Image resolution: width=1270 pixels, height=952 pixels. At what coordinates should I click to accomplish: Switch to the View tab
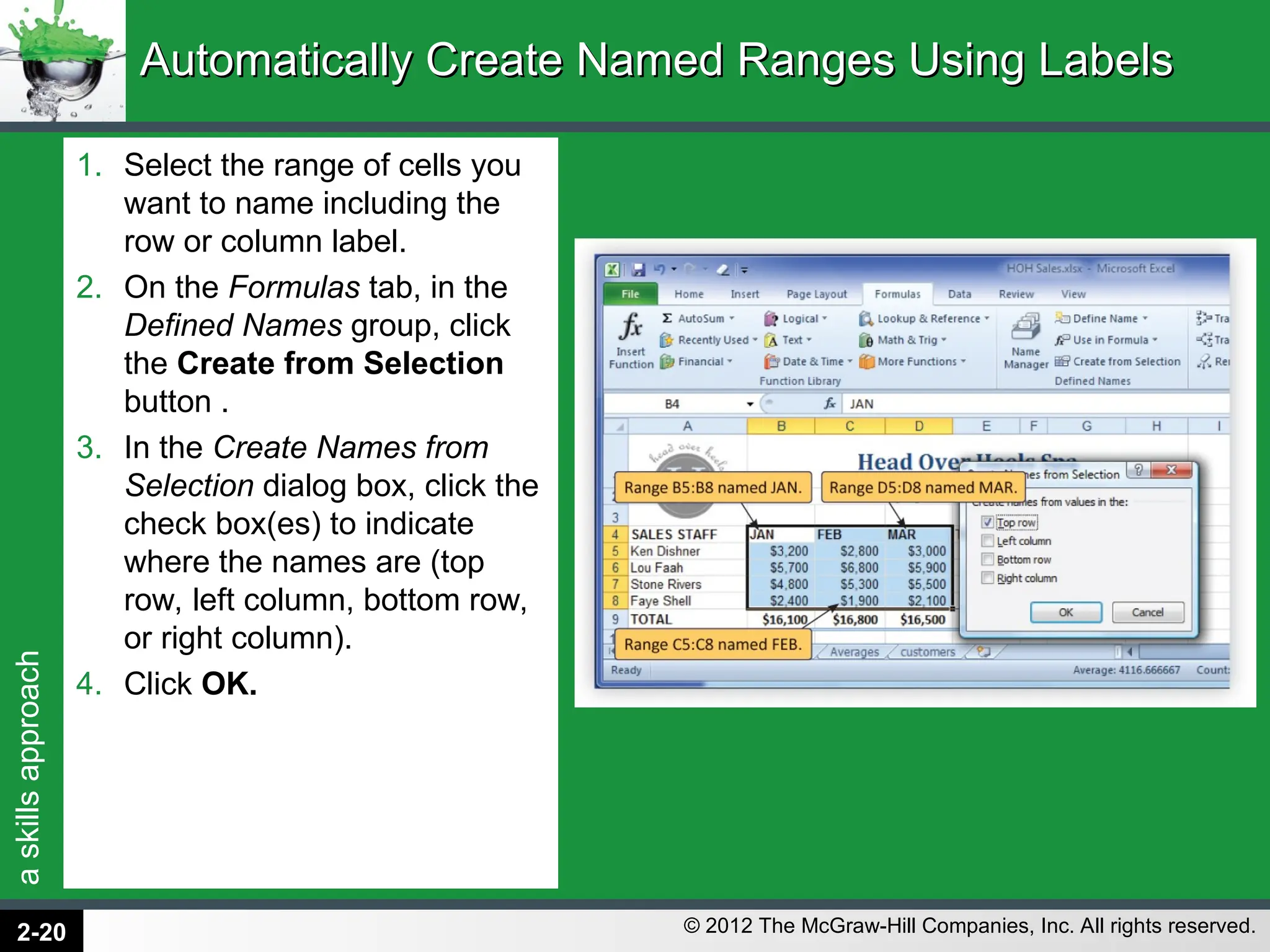[1073, 294]
